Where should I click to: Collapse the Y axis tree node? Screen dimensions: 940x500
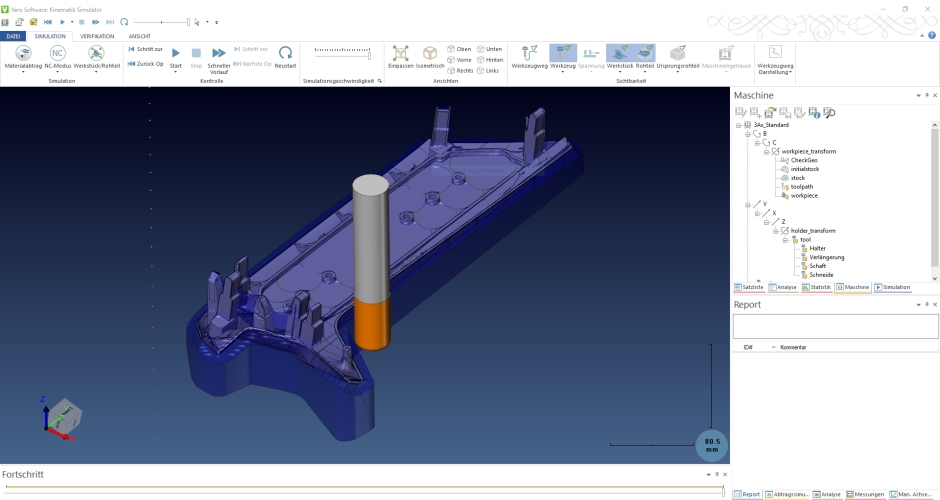tap(748, 205)
